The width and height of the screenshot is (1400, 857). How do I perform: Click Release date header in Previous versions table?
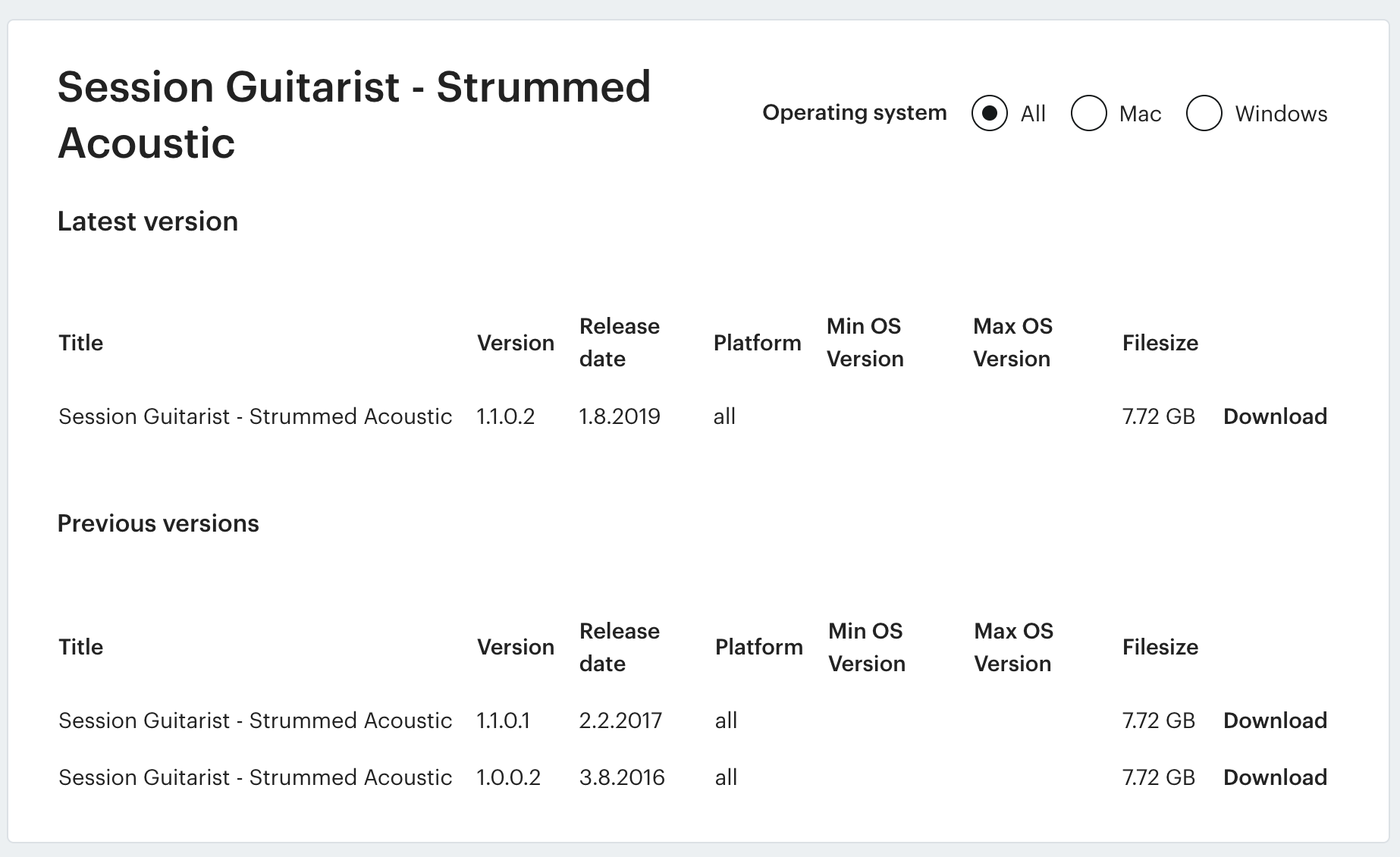620,647
